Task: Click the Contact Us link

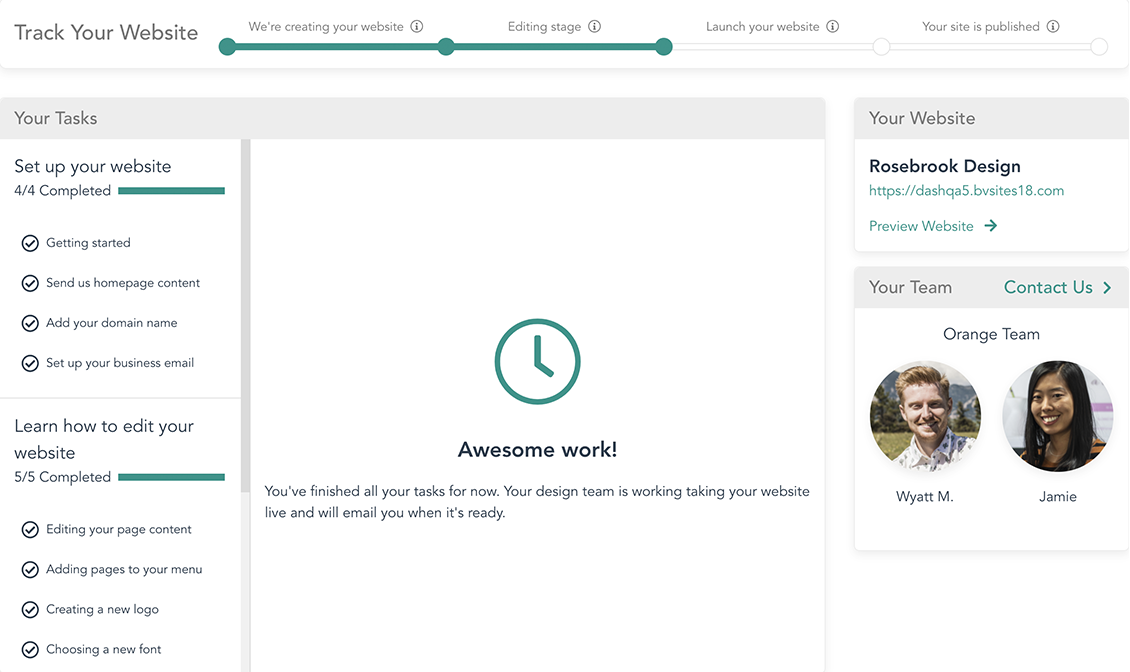Action: (1047, 288)
